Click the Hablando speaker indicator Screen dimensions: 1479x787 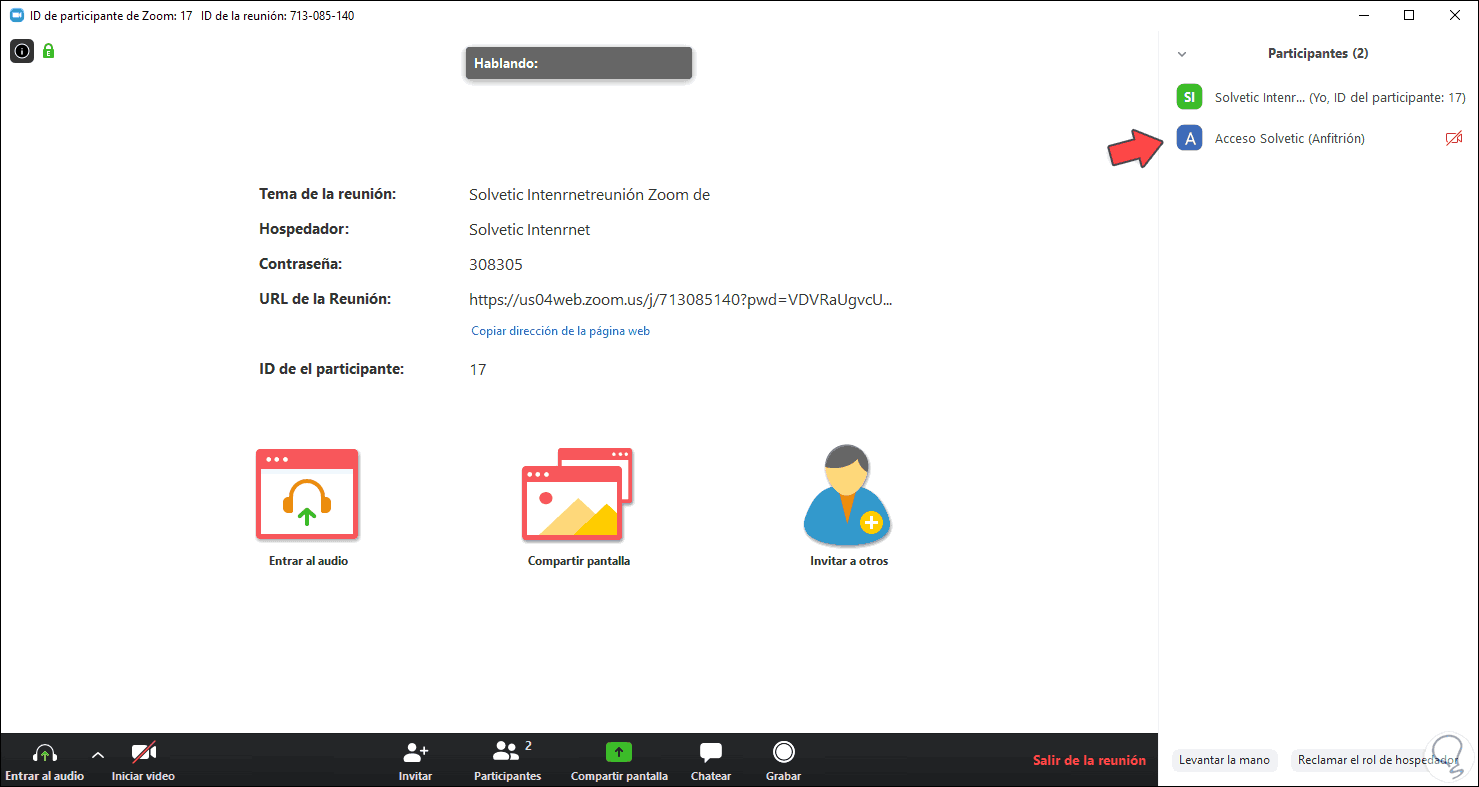578,63
